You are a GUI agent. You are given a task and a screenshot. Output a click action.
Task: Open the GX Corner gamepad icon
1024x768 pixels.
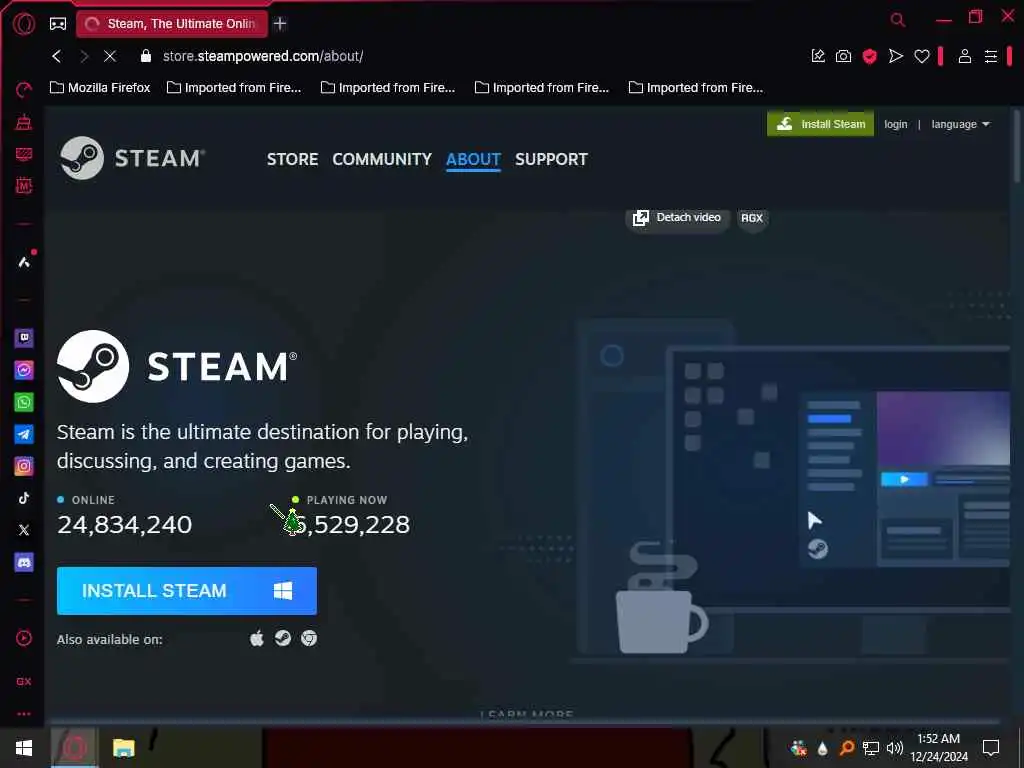58,24
